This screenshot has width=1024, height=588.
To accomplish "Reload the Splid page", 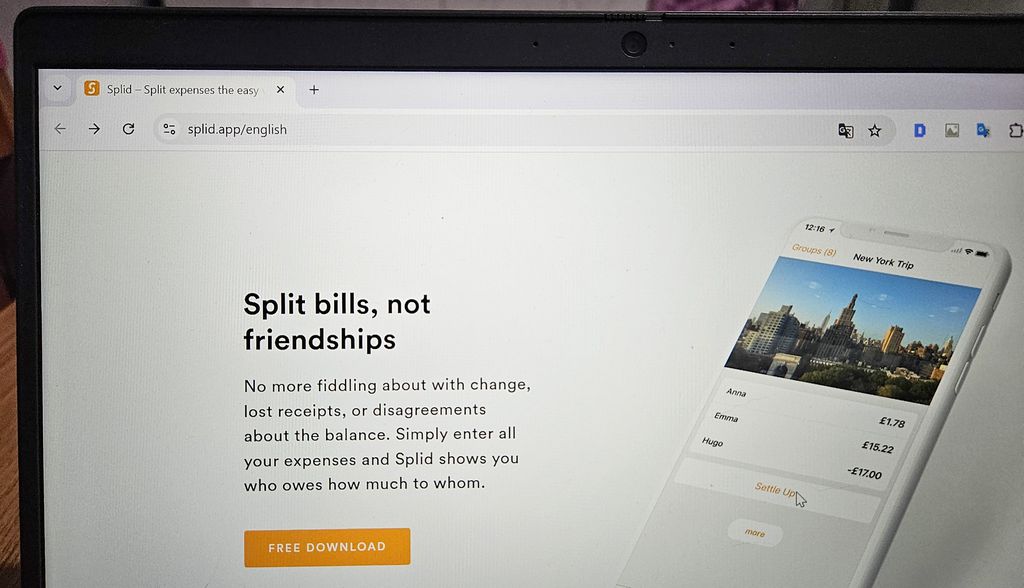I will pos(129,129).
